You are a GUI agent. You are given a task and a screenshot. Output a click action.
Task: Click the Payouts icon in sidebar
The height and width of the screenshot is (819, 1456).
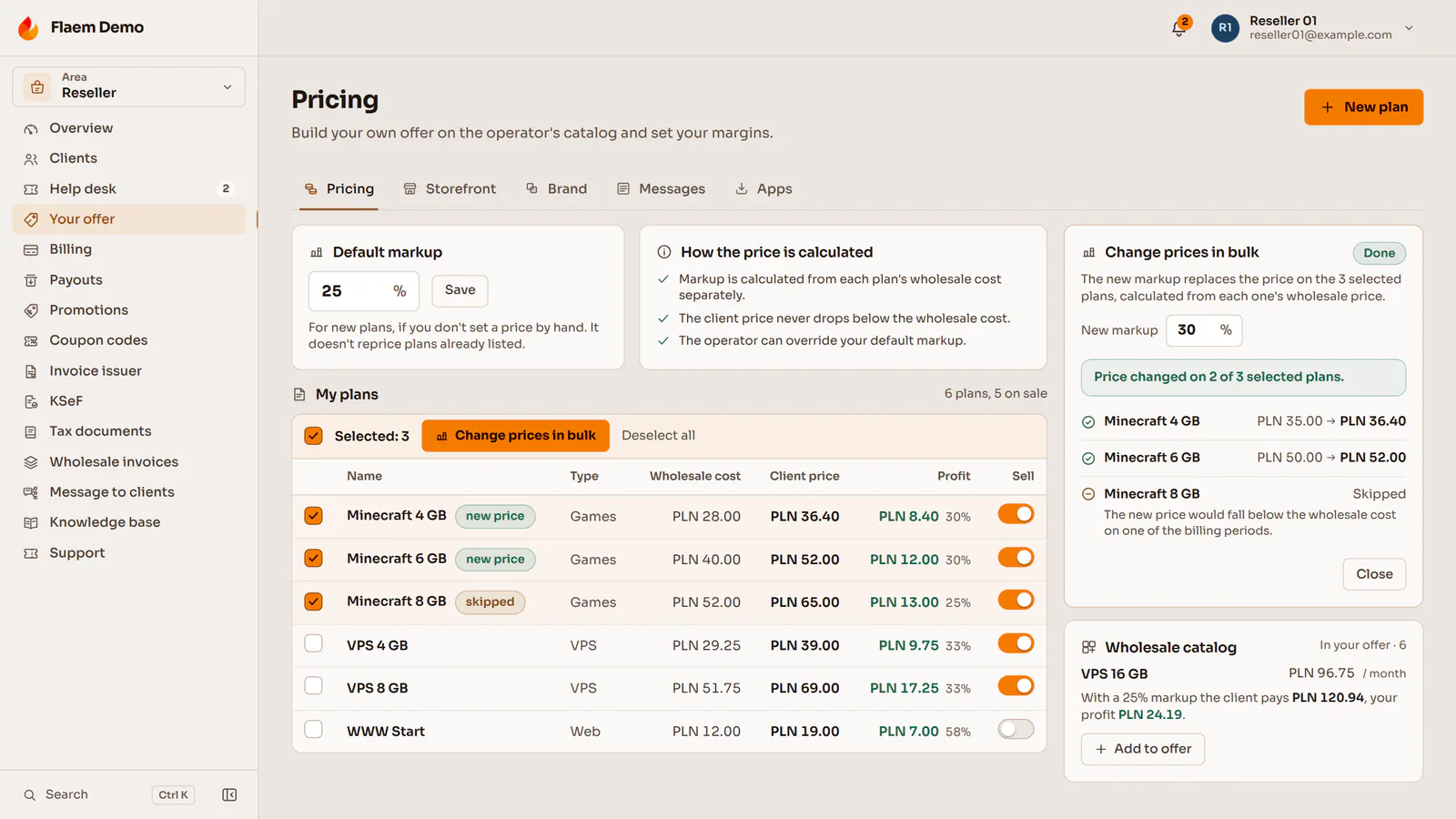(31, 280)
